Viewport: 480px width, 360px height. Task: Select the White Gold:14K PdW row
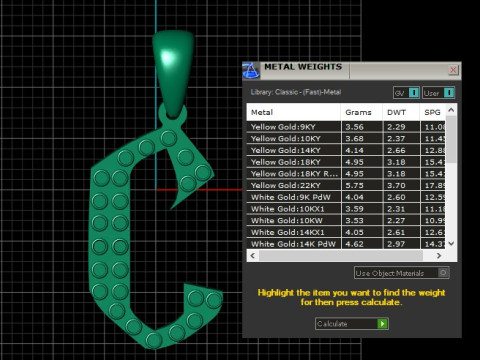pos(346,244)
